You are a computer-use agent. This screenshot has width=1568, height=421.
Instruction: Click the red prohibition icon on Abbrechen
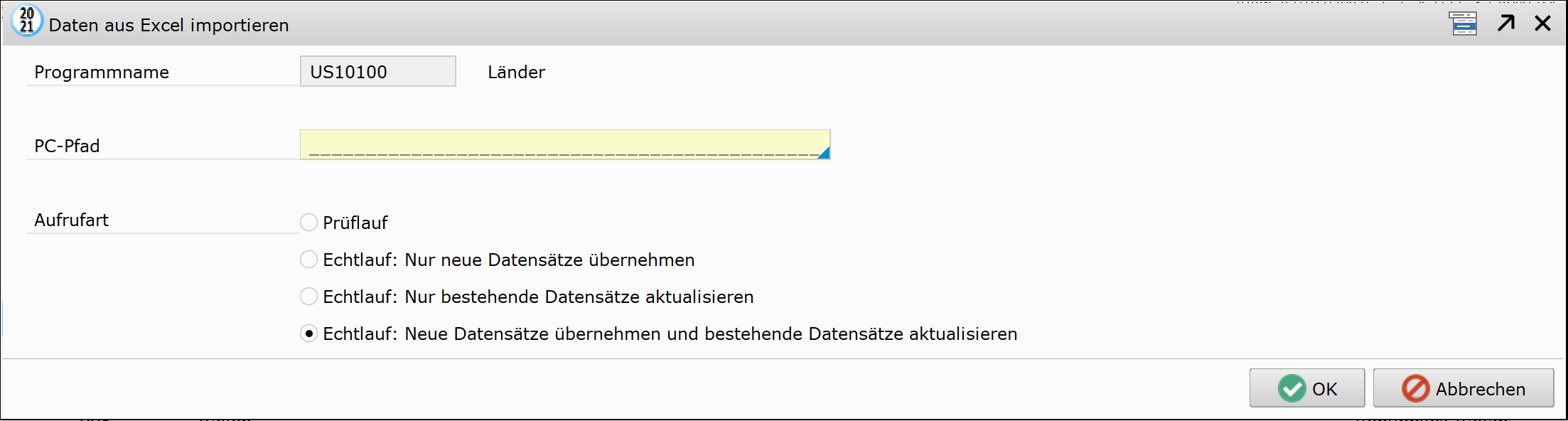click(1415, 388)
